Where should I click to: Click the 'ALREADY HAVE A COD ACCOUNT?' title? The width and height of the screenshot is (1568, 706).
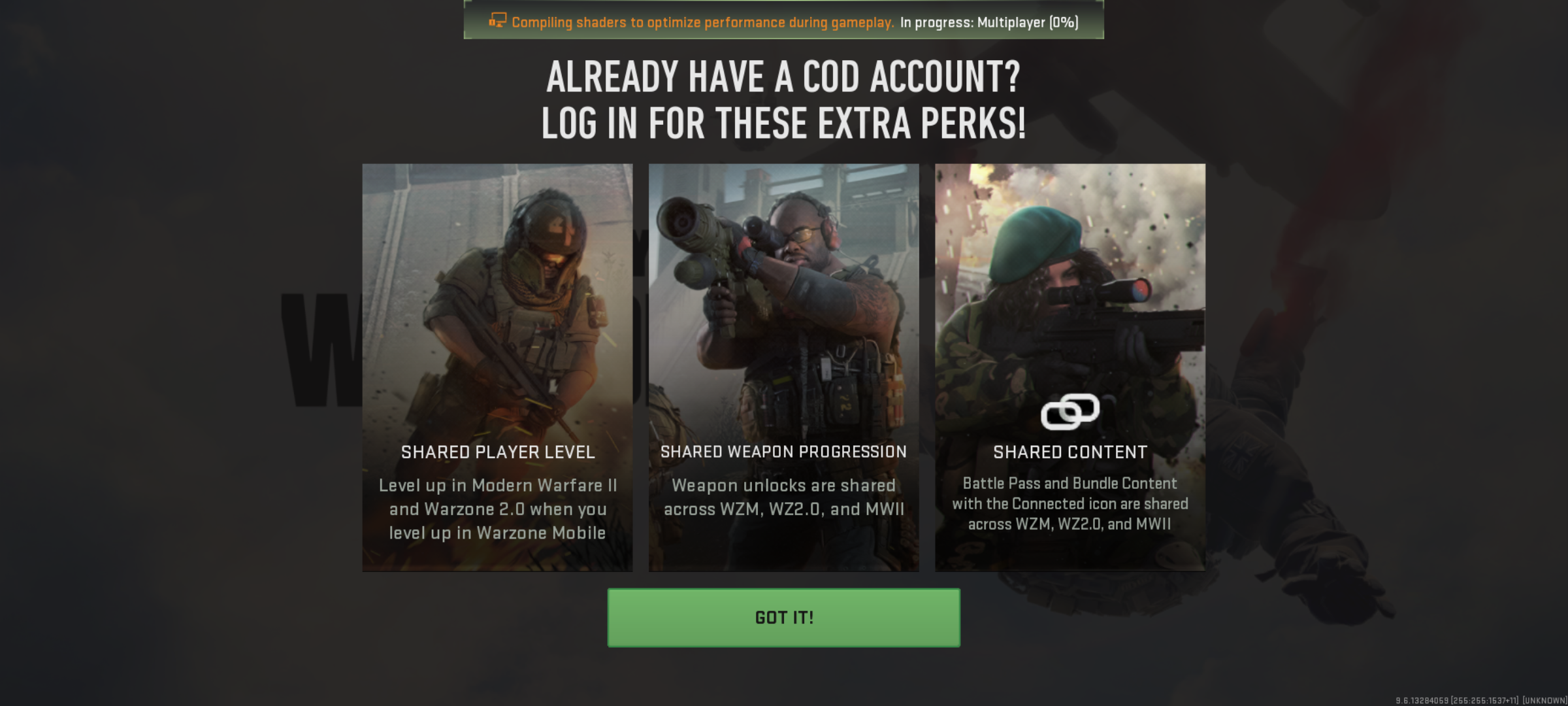point(783,77)
